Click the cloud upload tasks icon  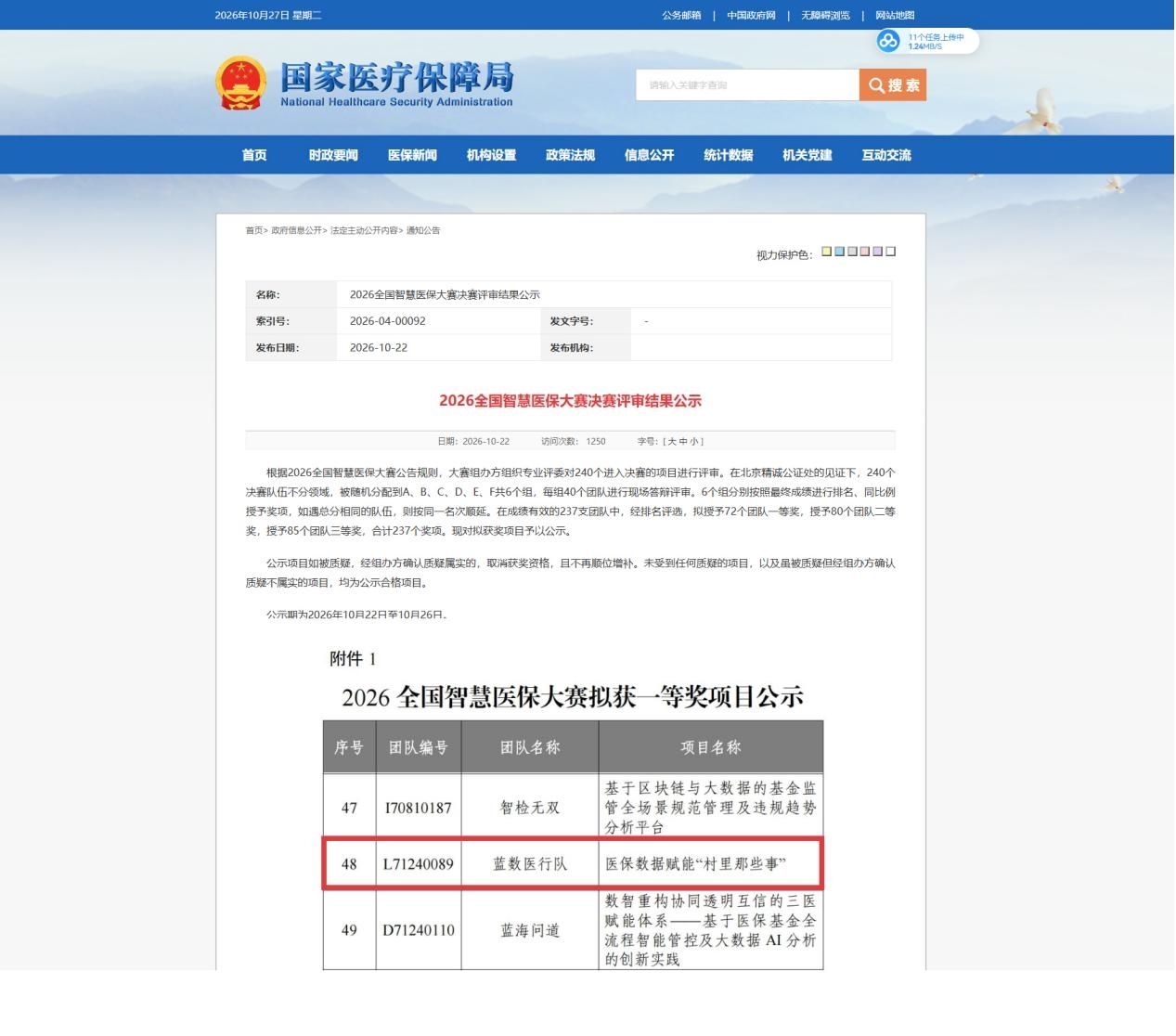(x=889, y=41)
